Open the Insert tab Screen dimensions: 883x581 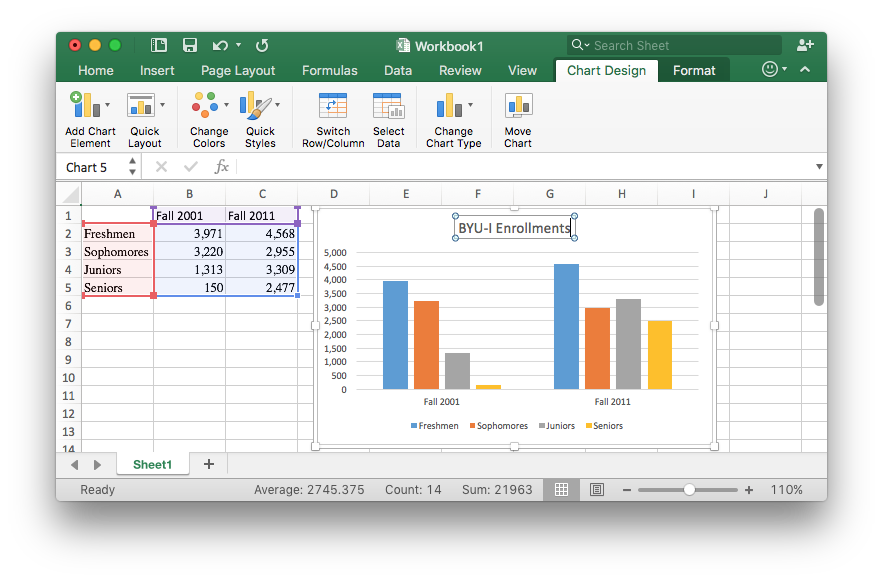pyautogui.click(x=157, y=70)
